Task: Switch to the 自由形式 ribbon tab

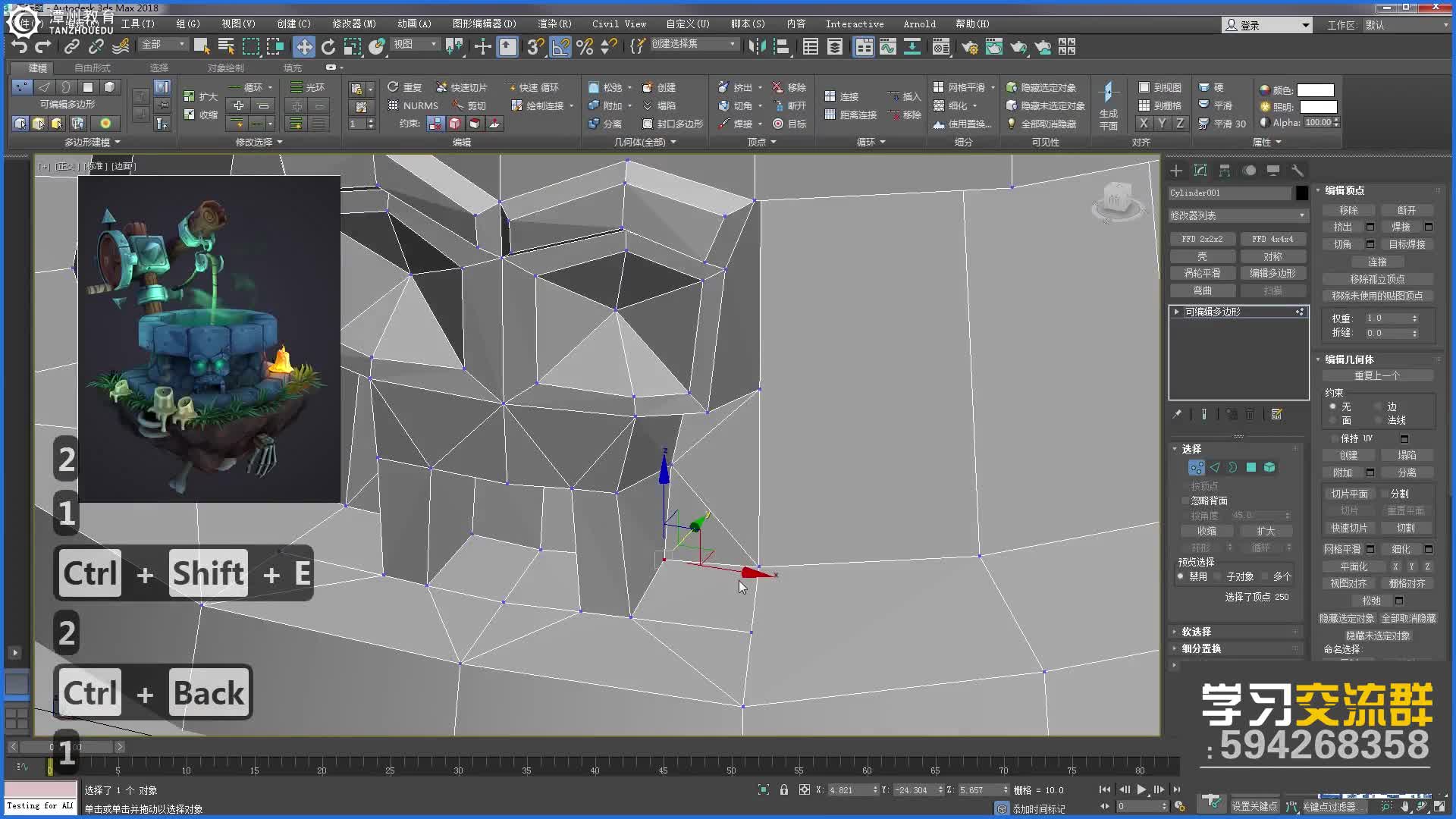Action: coord(92,67)
